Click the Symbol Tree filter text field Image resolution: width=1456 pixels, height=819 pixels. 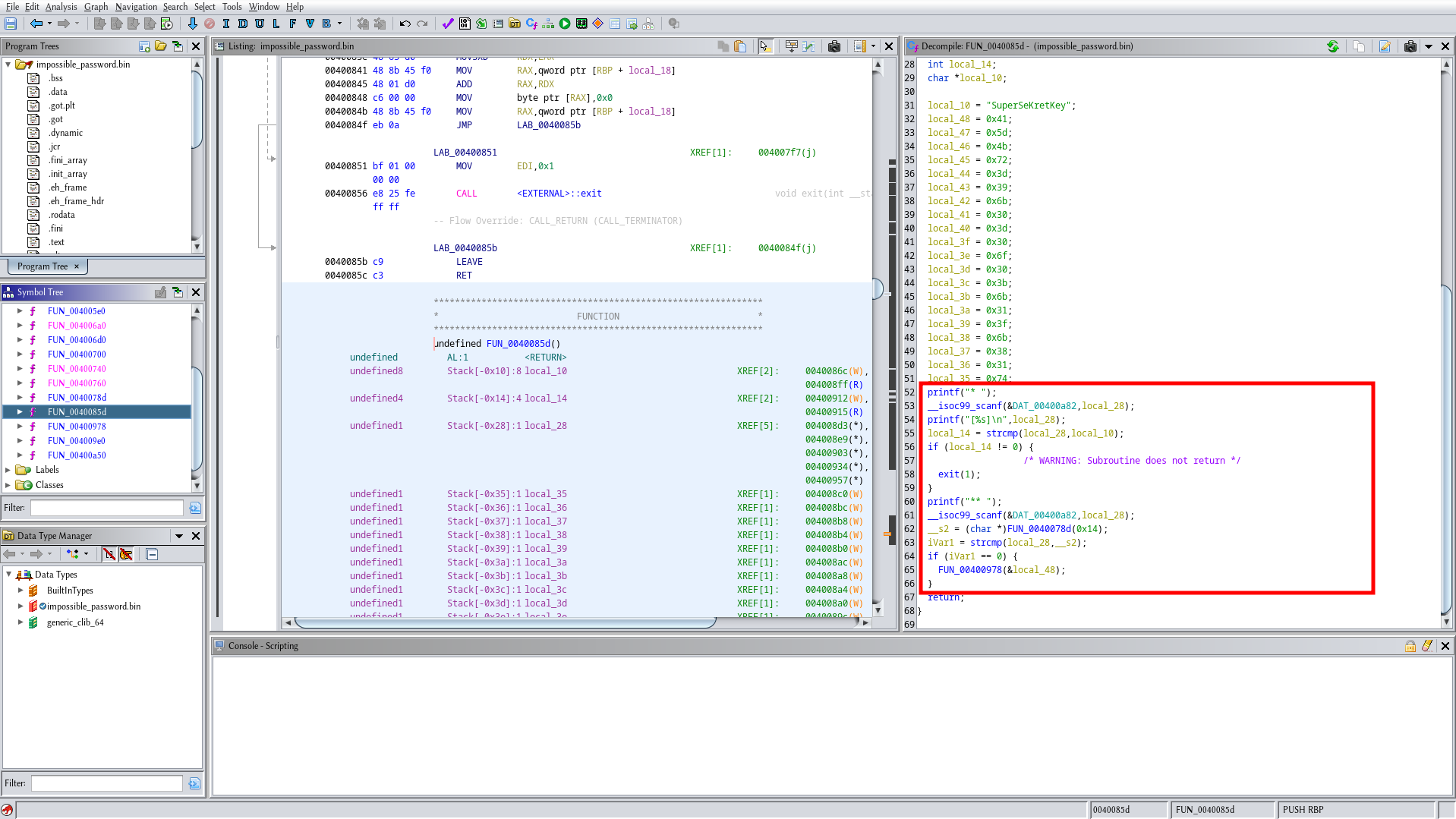click(106, 508)
